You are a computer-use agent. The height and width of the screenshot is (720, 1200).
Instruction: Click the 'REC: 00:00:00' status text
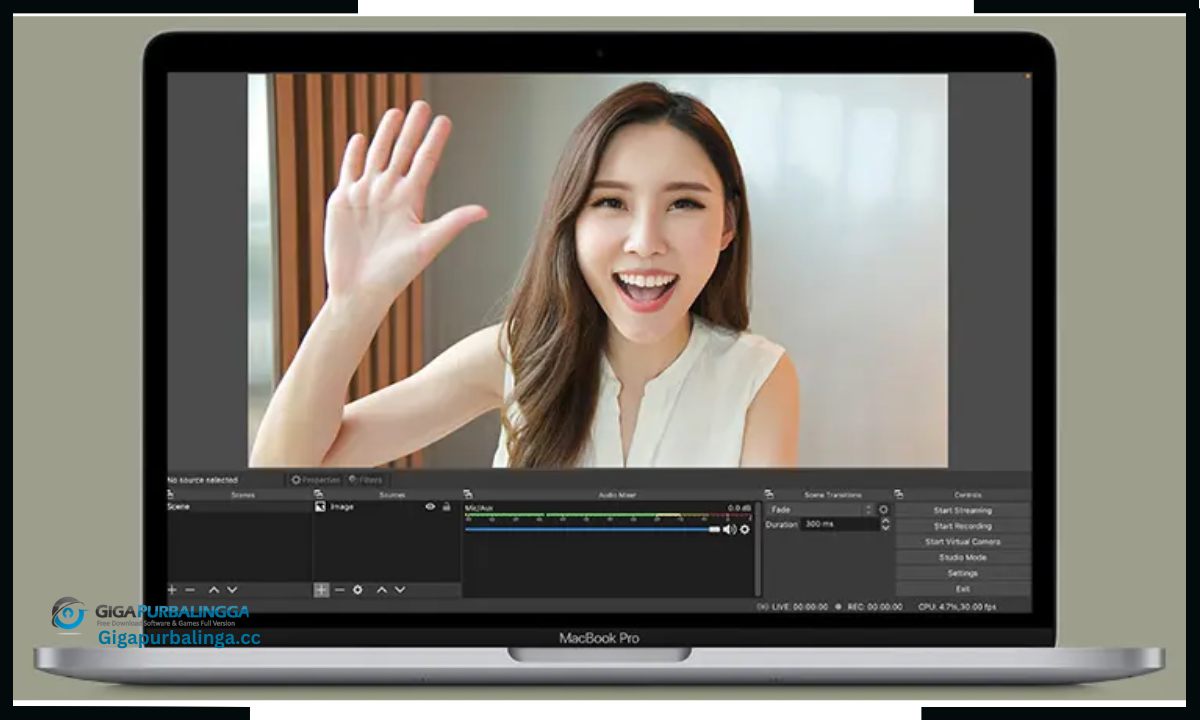pos(875,606)
